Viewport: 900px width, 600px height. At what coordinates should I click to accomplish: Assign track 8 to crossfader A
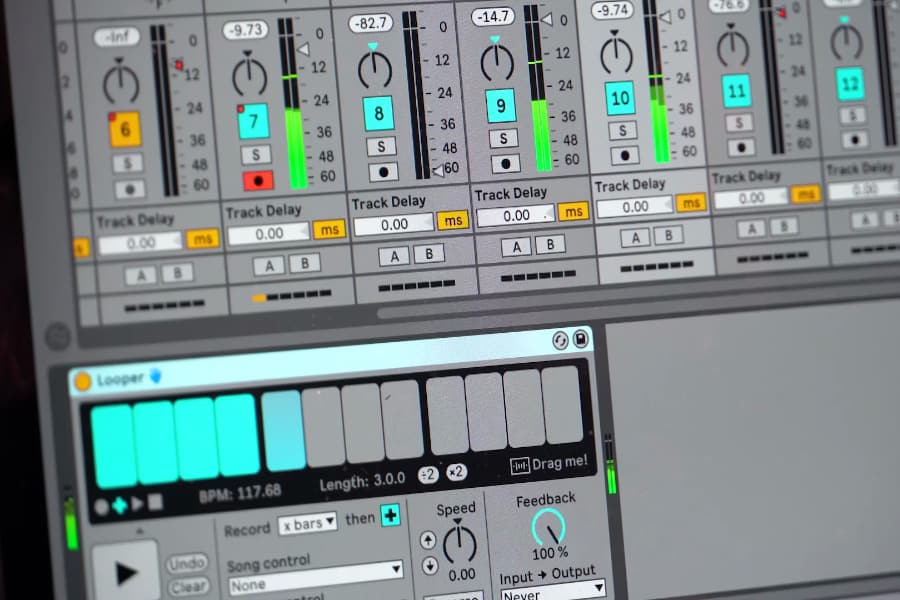click(394, 256)
